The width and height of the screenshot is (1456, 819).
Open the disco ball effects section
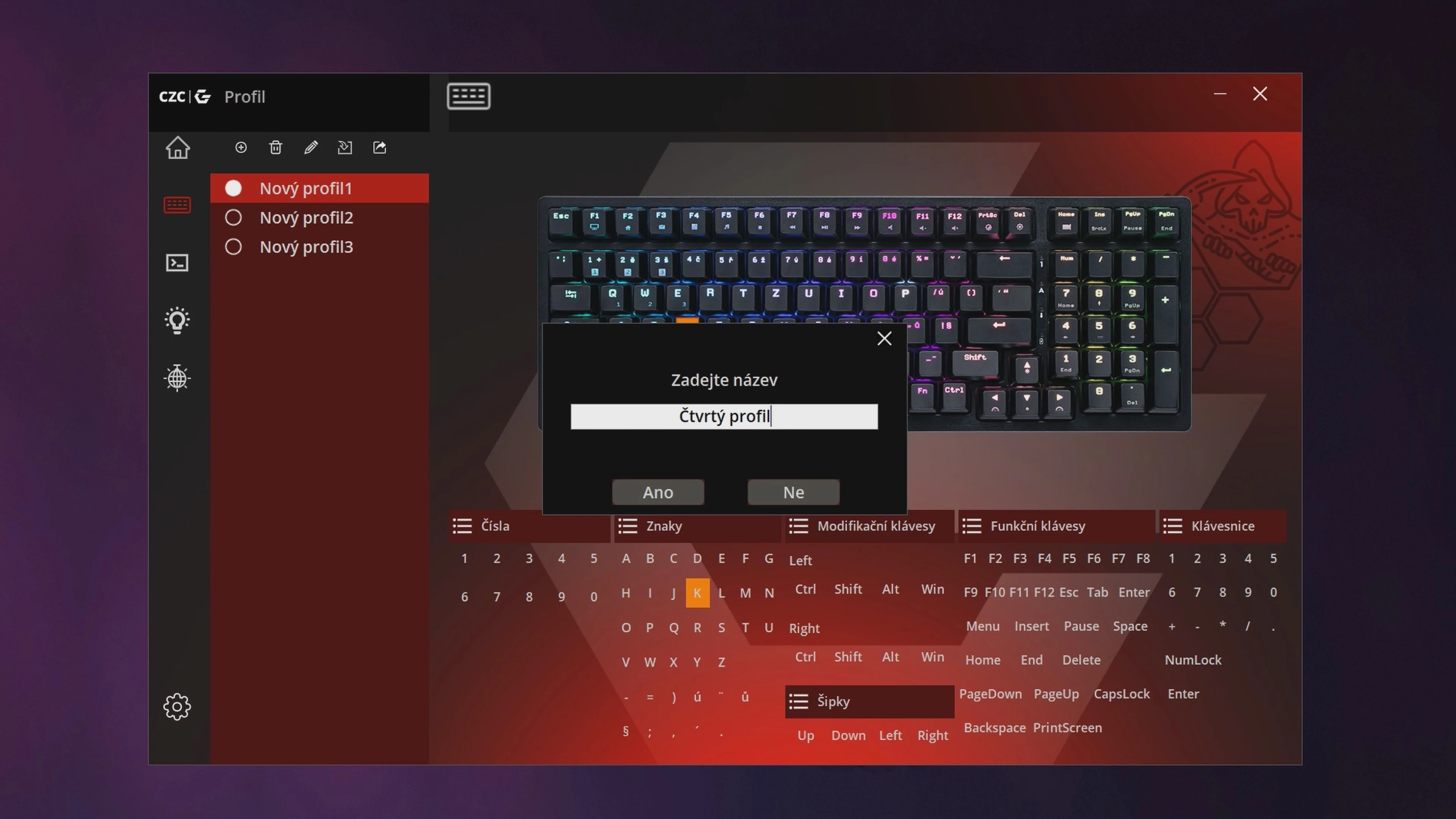point(177,378)
